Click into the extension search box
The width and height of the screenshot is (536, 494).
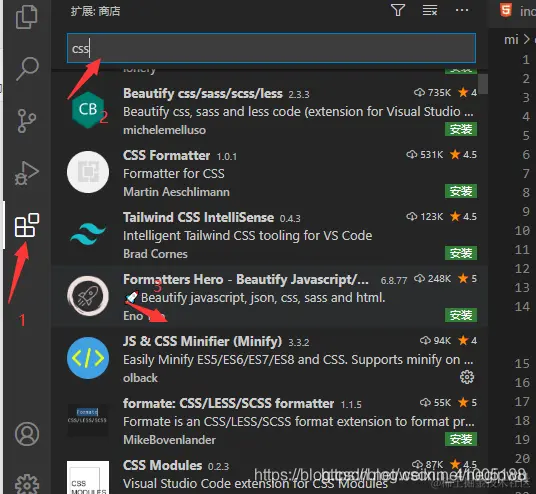[271, 48]
